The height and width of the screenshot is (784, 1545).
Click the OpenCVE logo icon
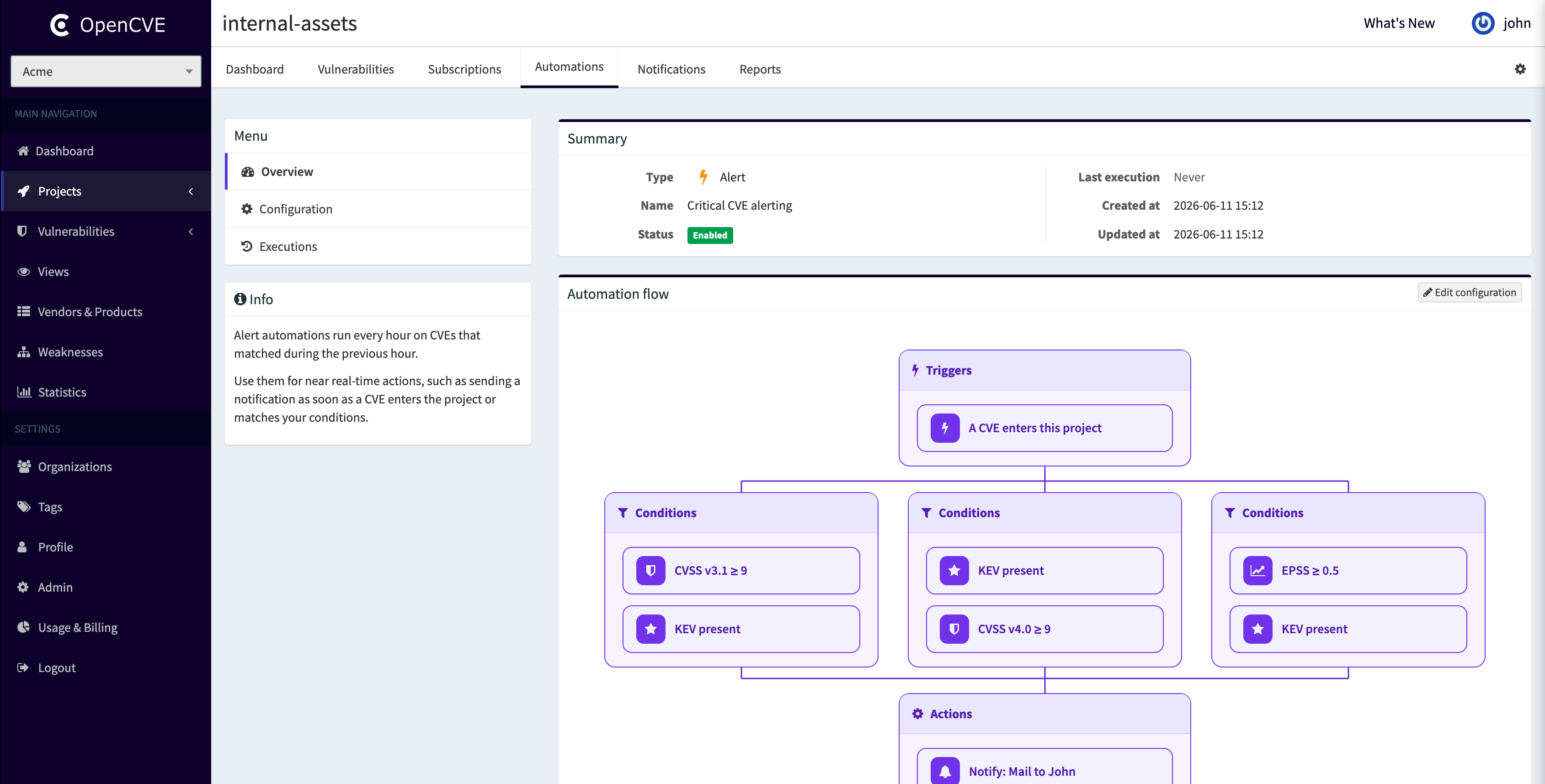click(60, 25)
